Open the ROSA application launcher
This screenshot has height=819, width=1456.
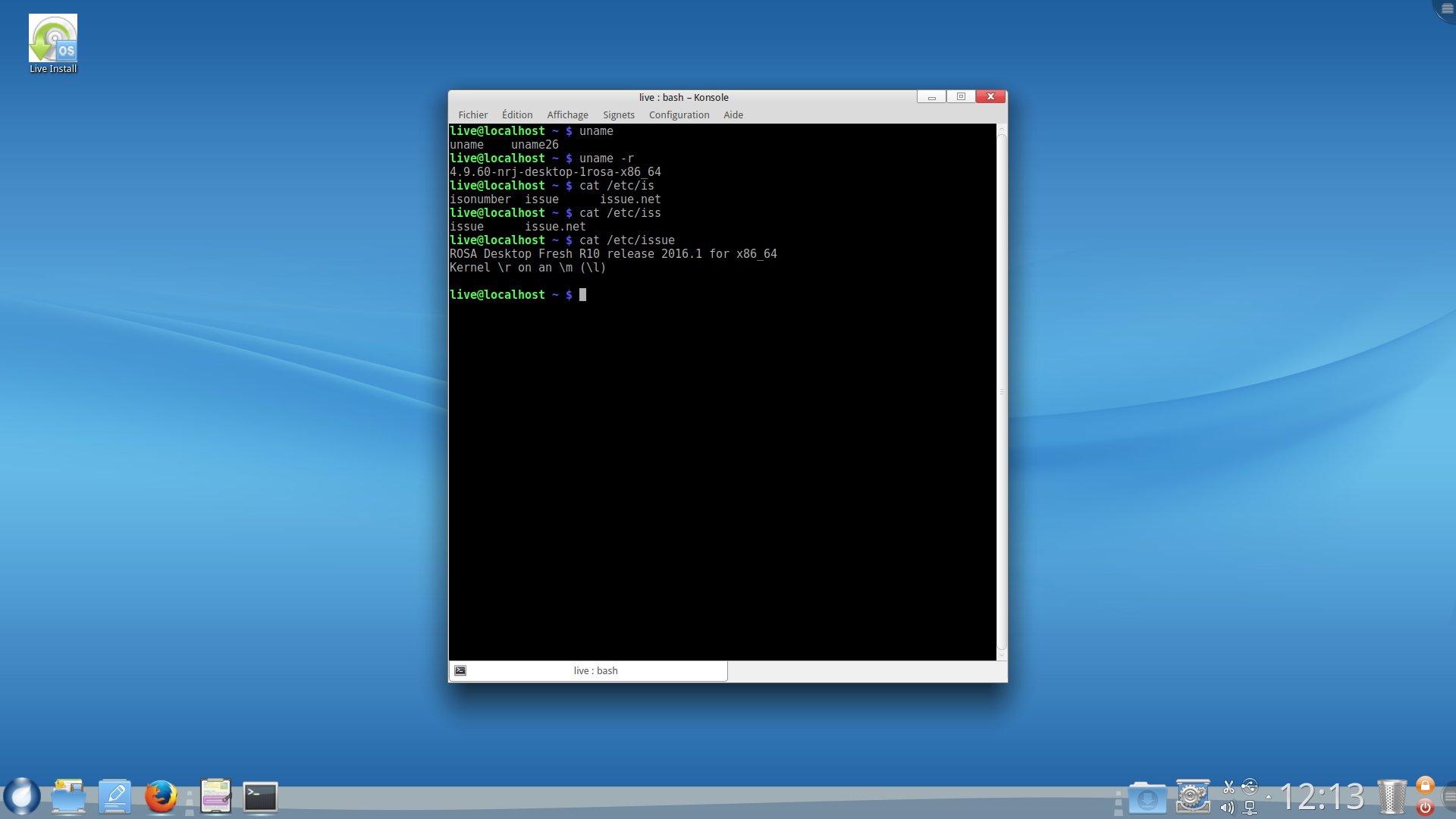point(22,797)
